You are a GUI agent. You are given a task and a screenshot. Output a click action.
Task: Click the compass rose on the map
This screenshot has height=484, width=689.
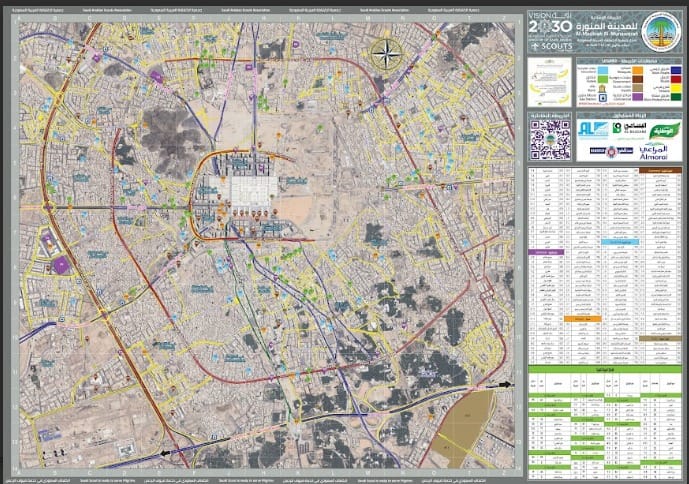(x=384, y=53)
